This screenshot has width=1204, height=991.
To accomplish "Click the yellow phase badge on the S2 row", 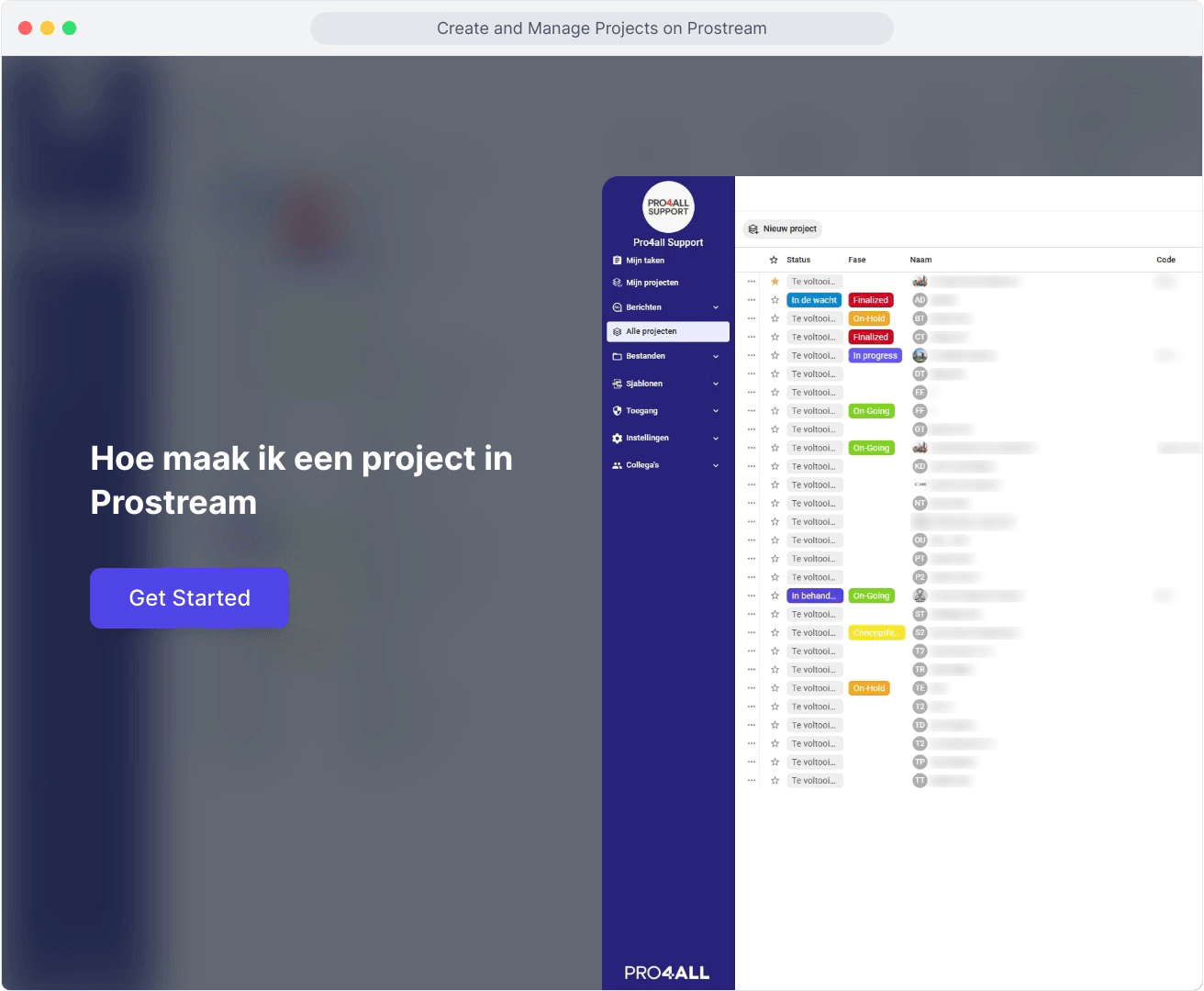I will point(876,633).
